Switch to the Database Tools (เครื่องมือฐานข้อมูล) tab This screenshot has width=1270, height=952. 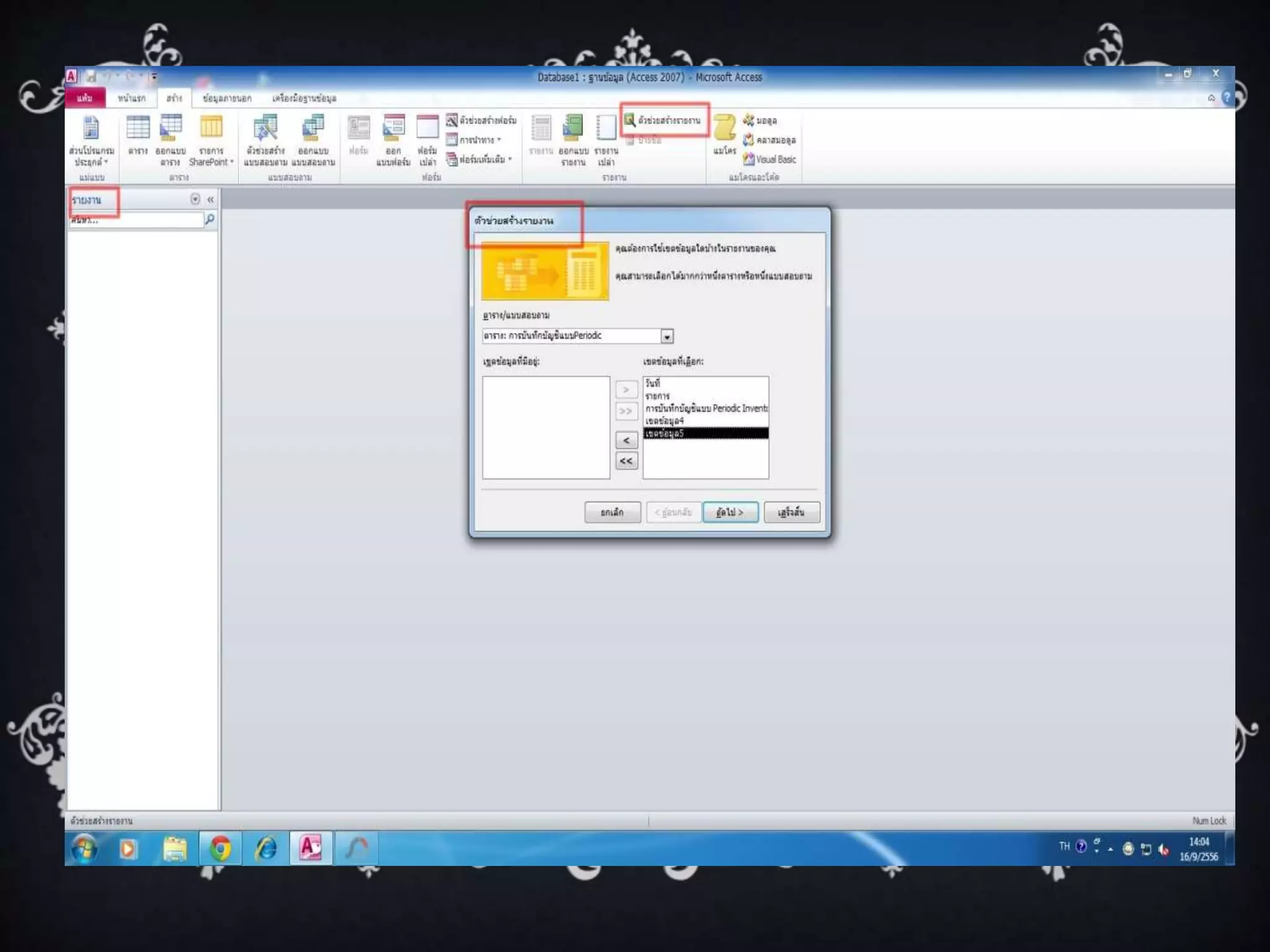tap(304, 98)
